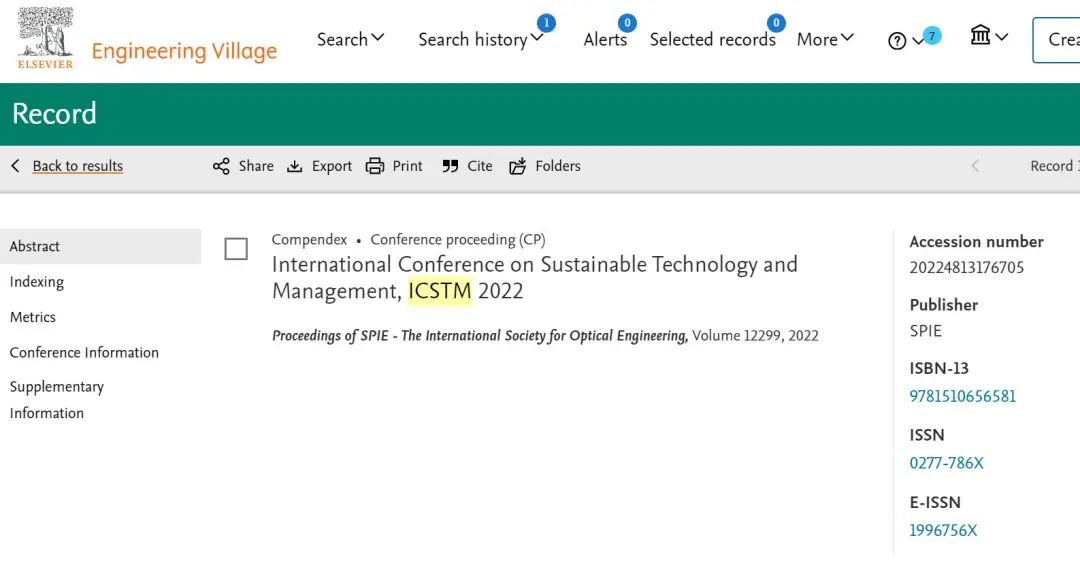This screenshot has width=1080, height=570.
Task: Click the Cite label in toolbar
Action: (479, 166)
